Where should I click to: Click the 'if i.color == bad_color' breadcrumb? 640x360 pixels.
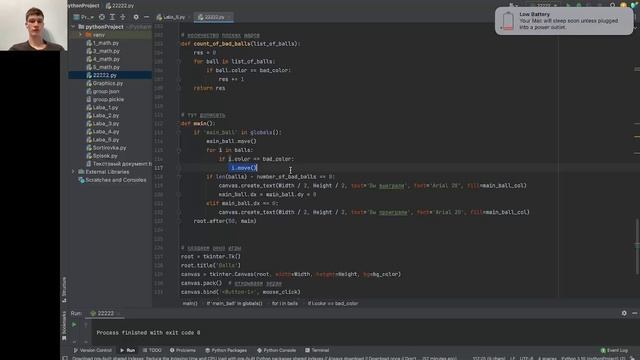click(x=333, y=303)
